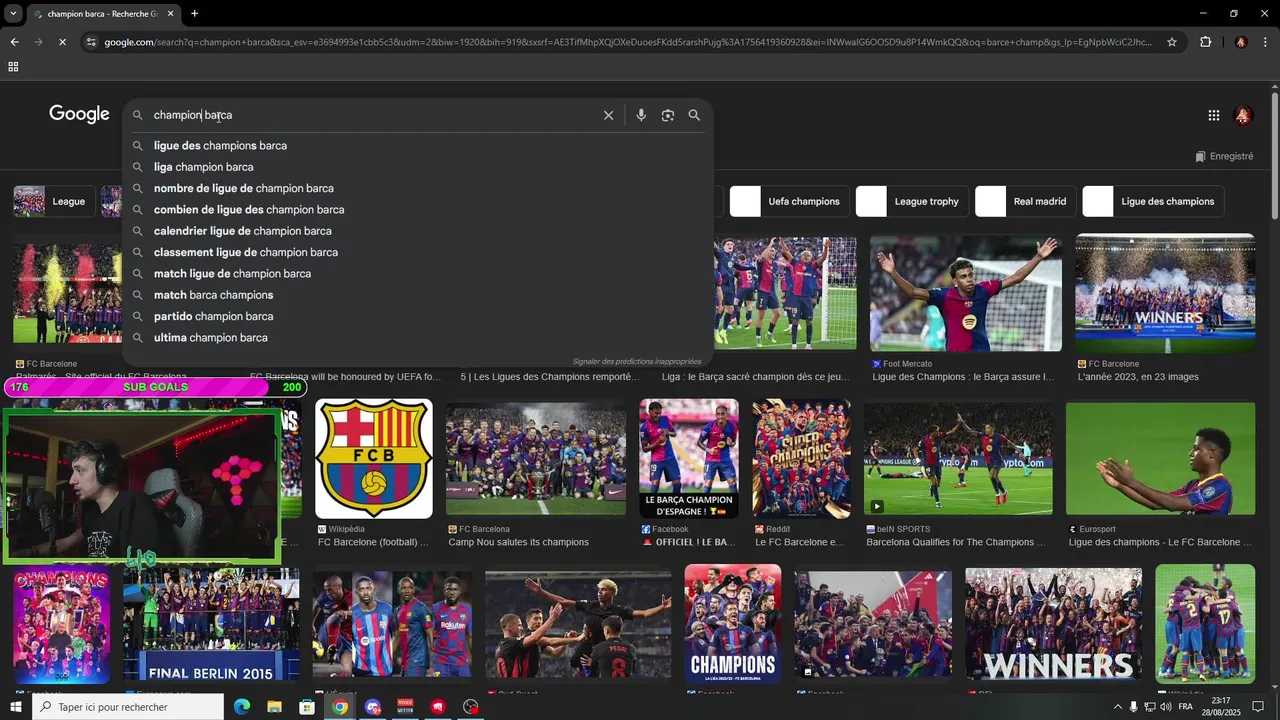This screenshot has height=720, width=1280.
Task: Clear the search box with the X icon
Action: (x=608, y=115)
